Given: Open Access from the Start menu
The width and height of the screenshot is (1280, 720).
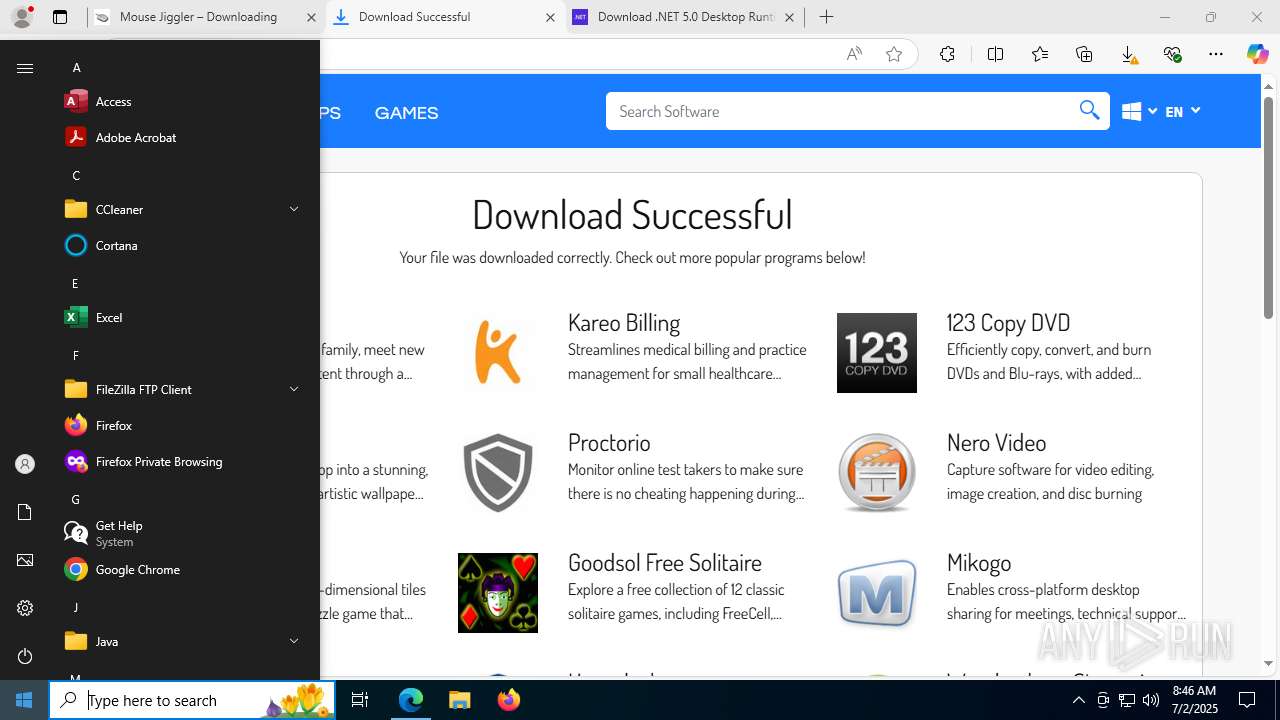Looking at the screenshot, I should (180, 101).
